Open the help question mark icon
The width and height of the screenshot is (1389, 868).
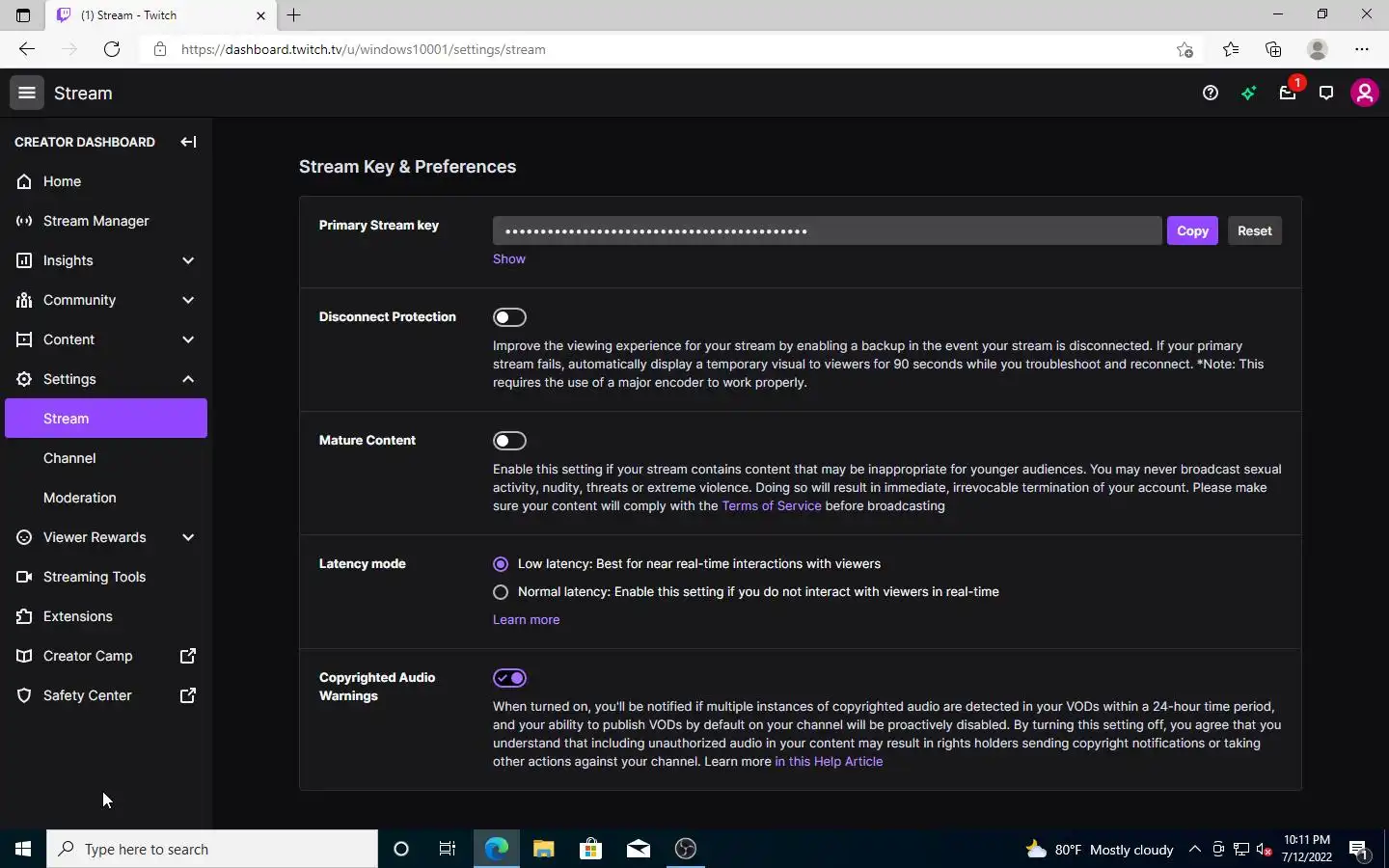1211,93
